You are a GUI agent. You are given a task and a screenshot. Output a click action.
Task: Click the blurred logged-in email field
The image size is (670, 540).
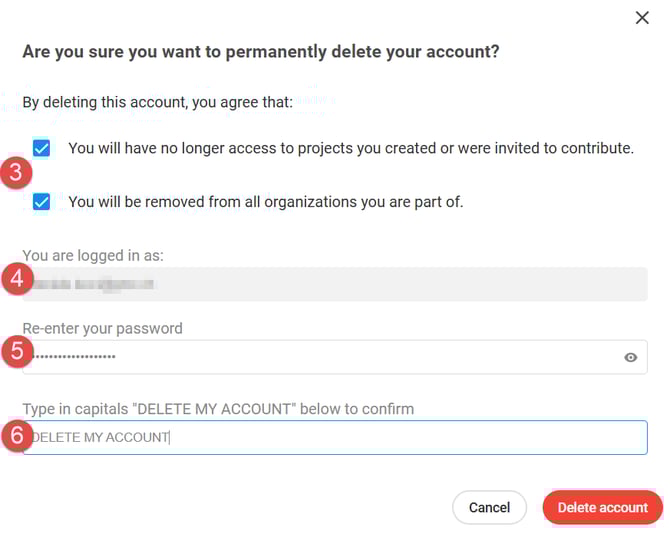coord(336,284)
